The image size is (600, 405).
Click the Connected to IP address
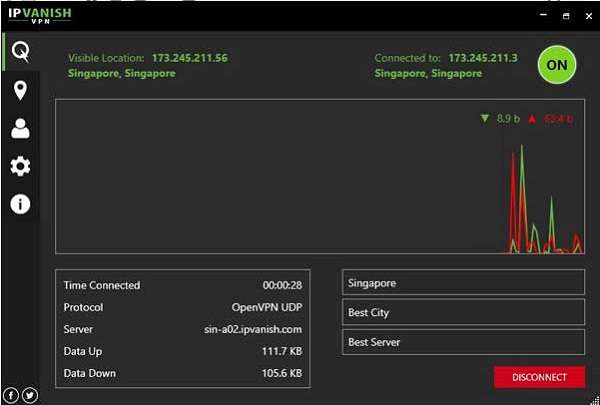483,58
